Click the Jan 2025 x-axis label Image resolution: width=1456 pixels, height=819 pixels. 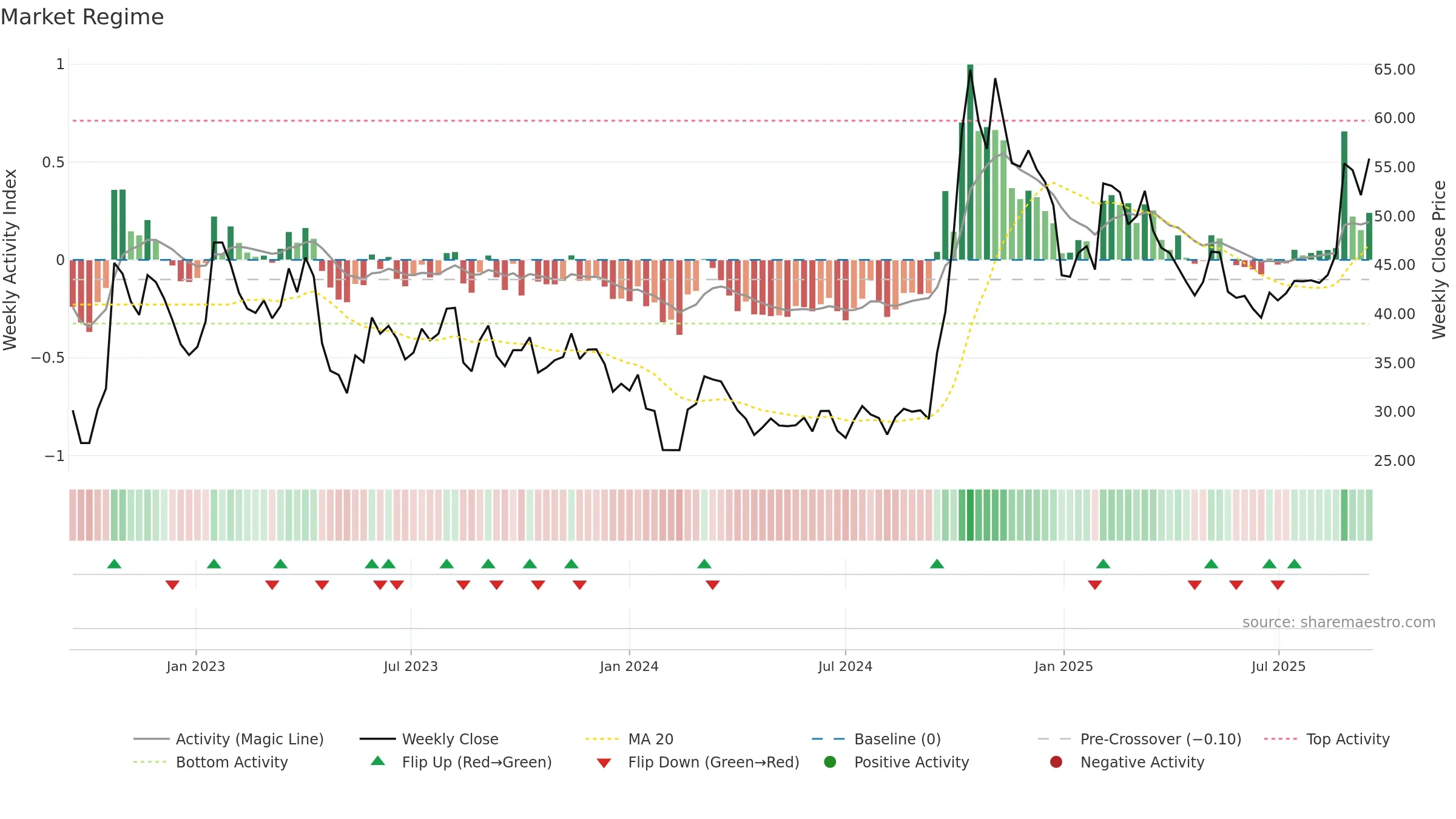click(1063, 666)
